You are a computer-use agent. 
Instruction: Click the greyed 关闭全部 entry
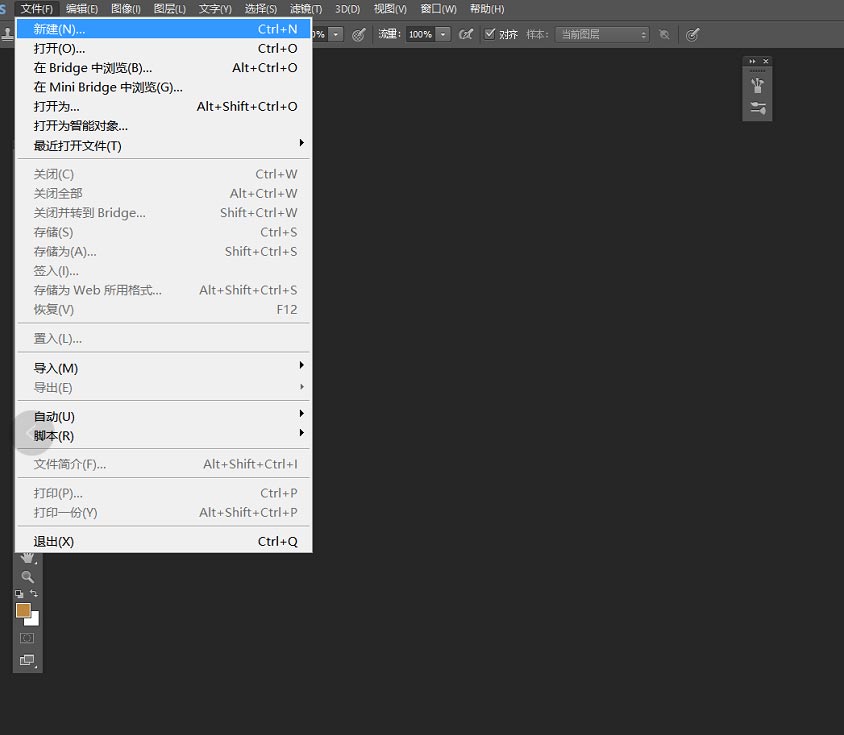tap(164, 193)
